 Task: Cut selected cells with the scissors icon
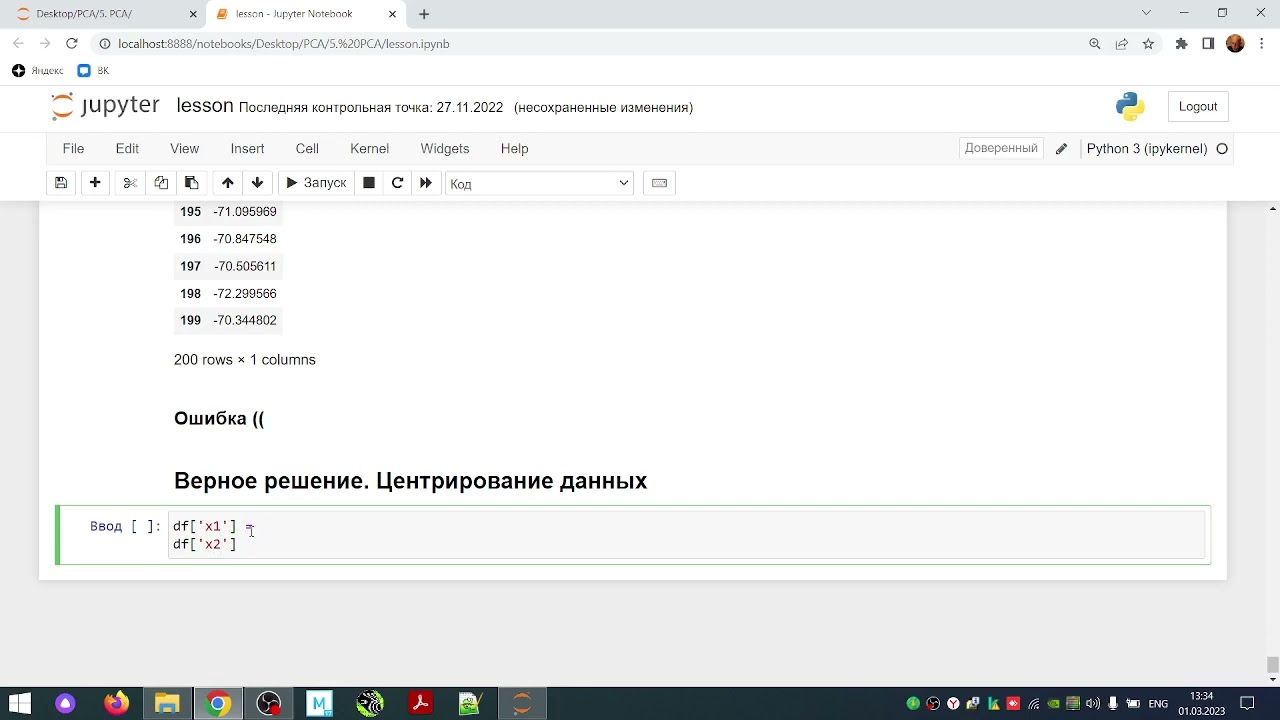click(130, 183)
